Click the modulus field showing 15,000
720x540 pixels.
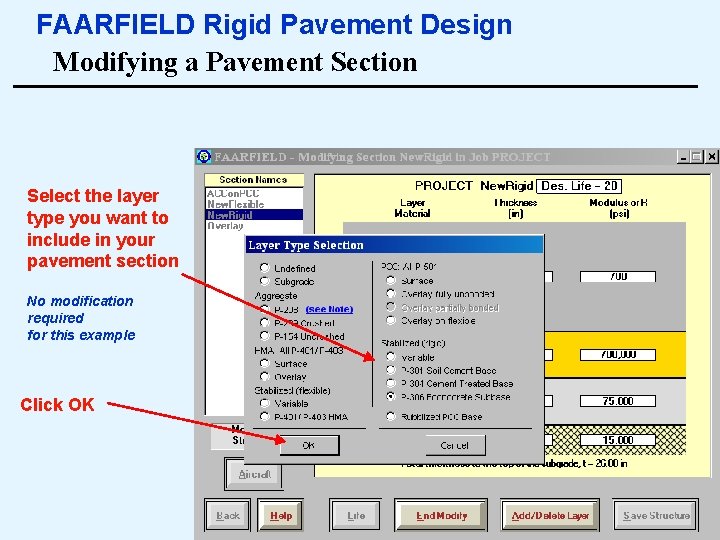coord(618,440)
